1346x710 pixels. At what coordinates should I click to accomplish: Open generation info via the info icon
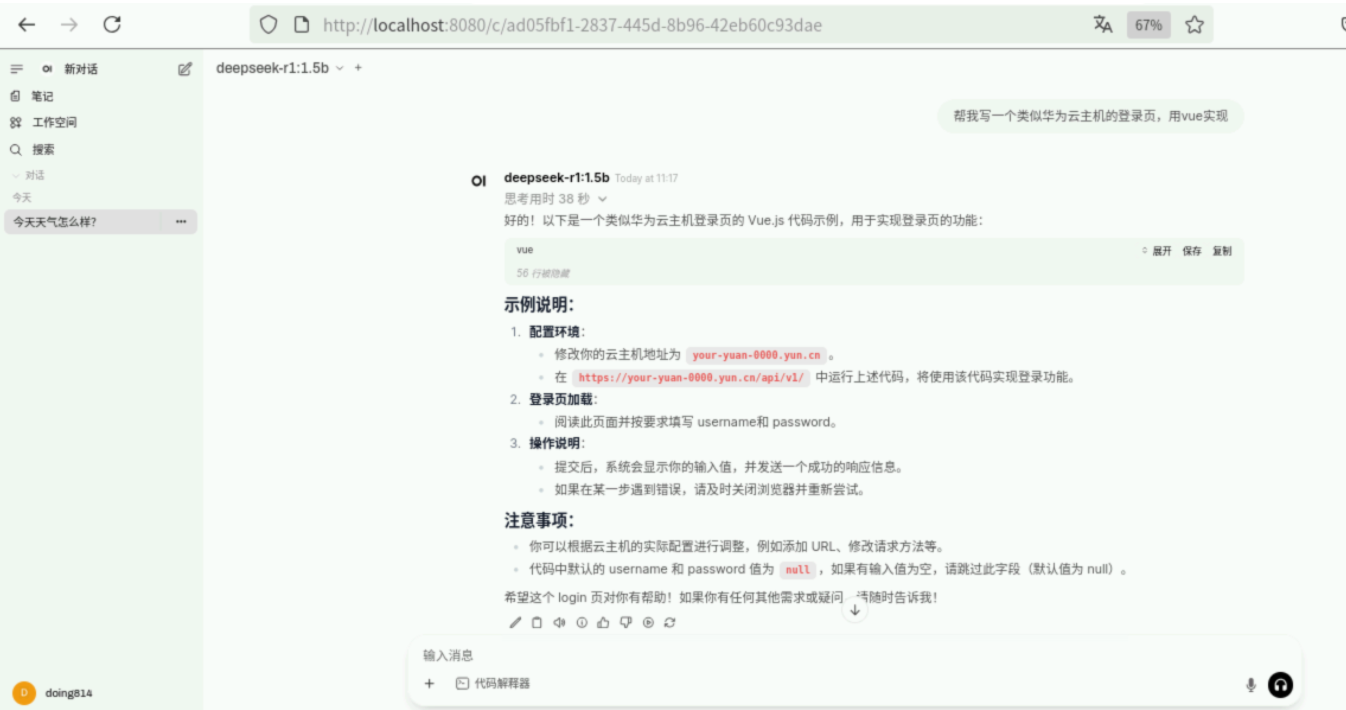(581, 622)
